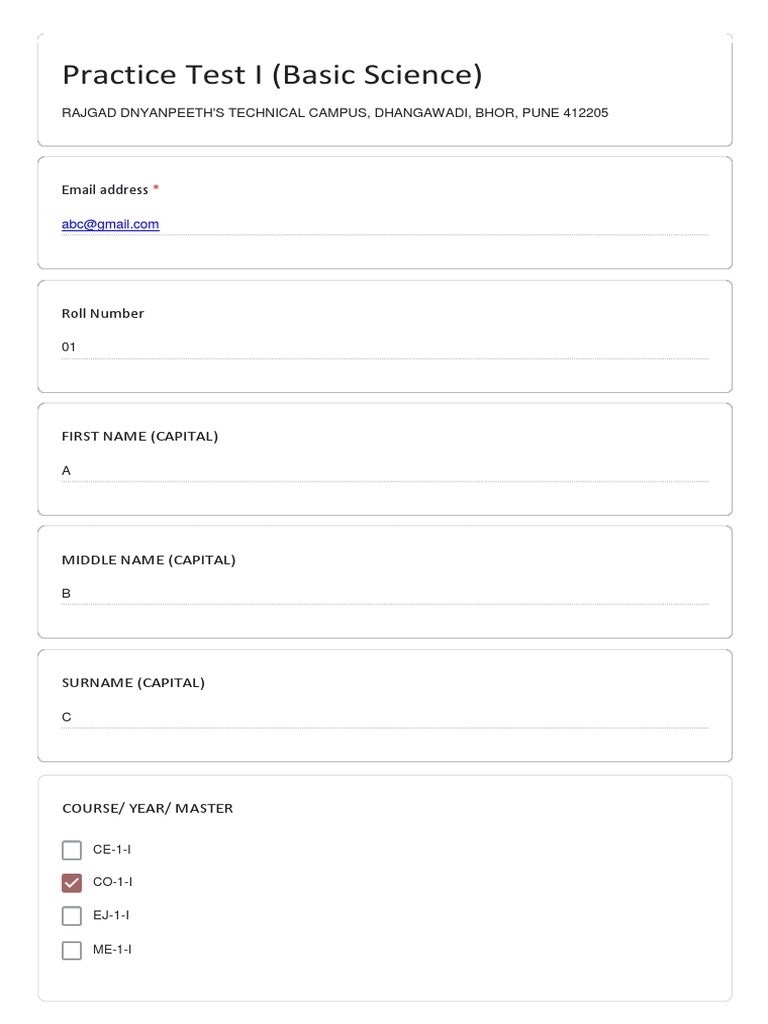This screenshot has height=1024, width=768.
Task: Focus the Roll Number field containing 01
Action: click(385, 347)
